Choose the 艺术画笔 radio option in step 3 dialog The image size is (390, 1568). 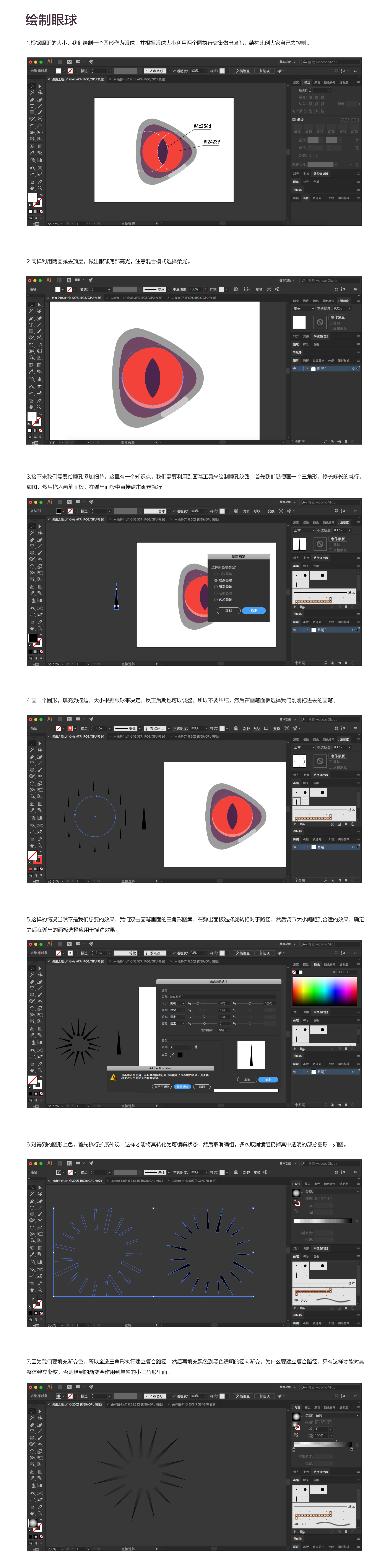pos(223,600)
